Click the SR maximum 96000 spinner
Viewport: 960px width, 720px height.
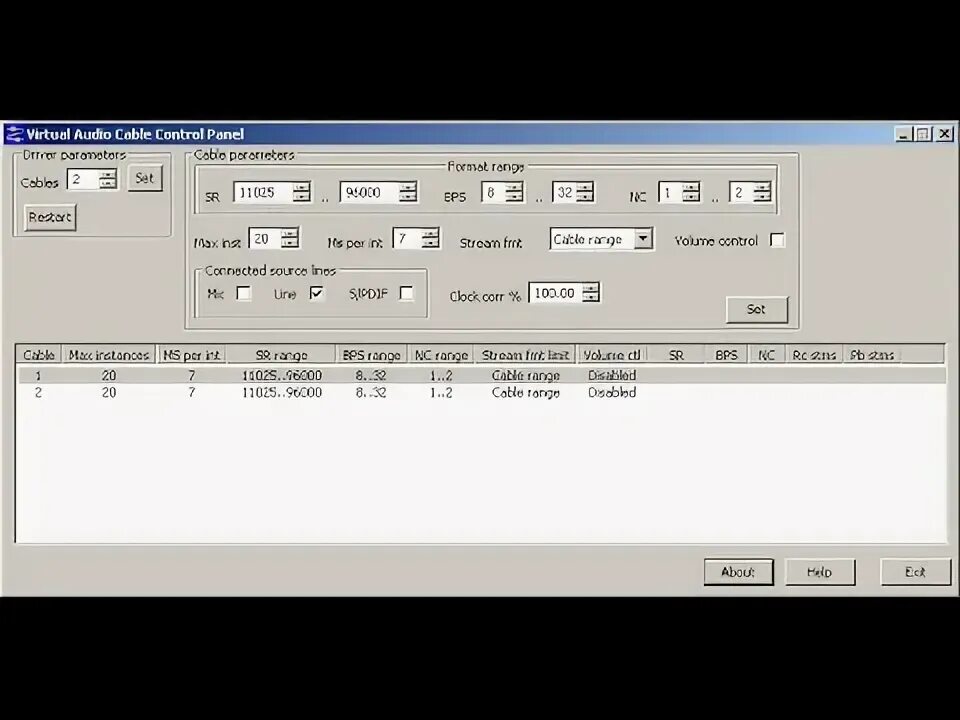(408, 192)
